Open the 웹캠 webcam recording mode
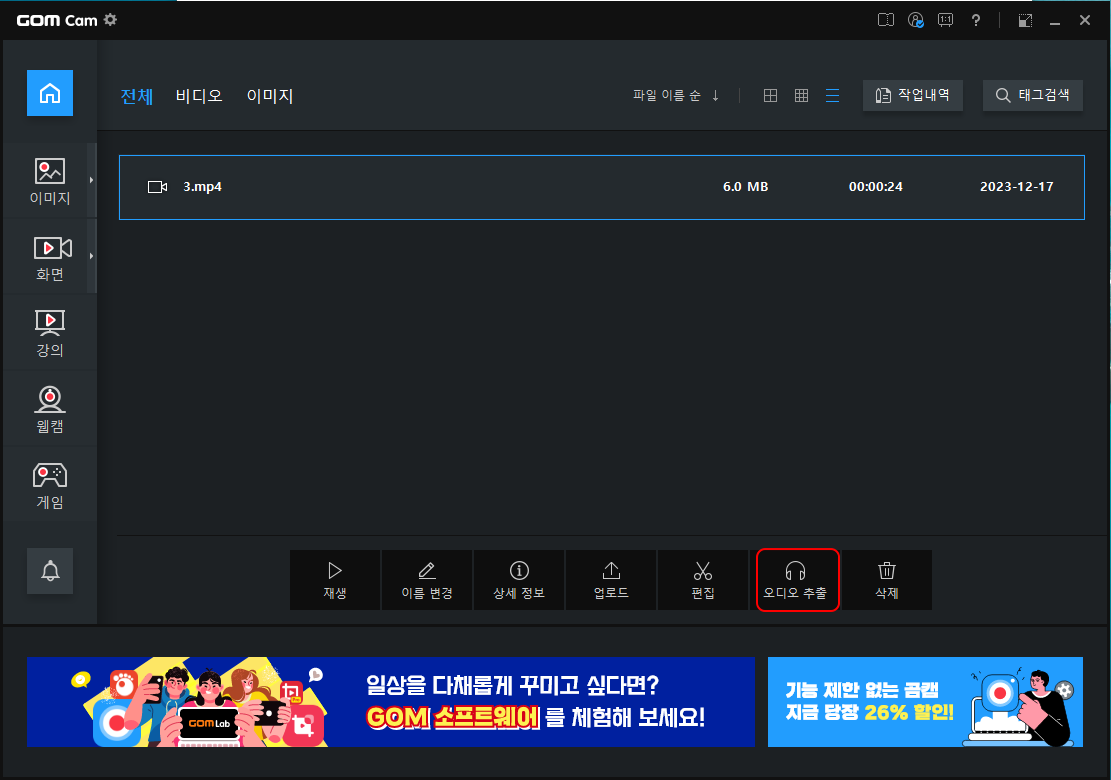Image resolution: width=1111 pixels, height=780 pixels. pos(50,408)
